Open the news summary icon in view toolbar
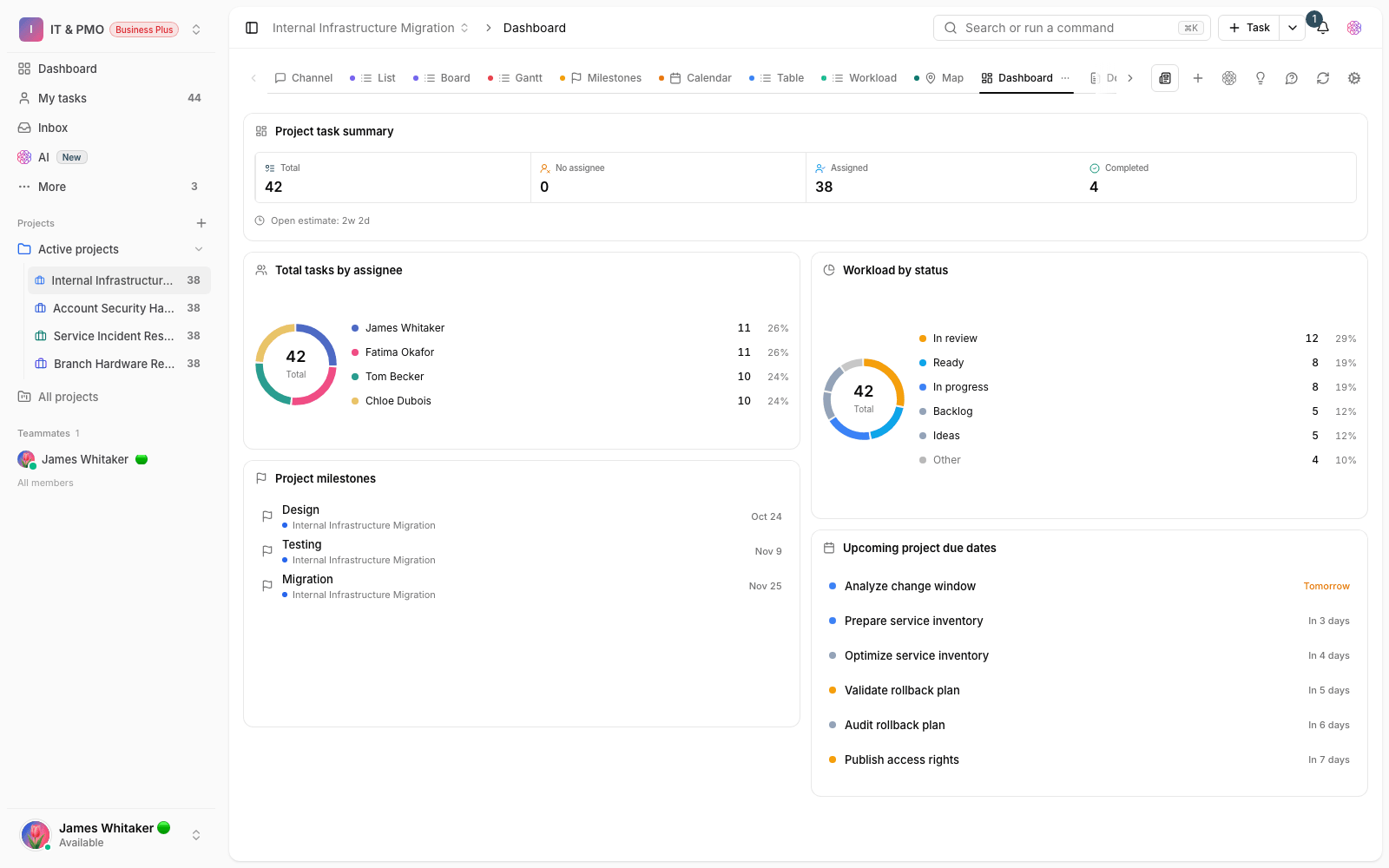The width and height of the screenshot is (1389, 868). [x=1165, y=78]
